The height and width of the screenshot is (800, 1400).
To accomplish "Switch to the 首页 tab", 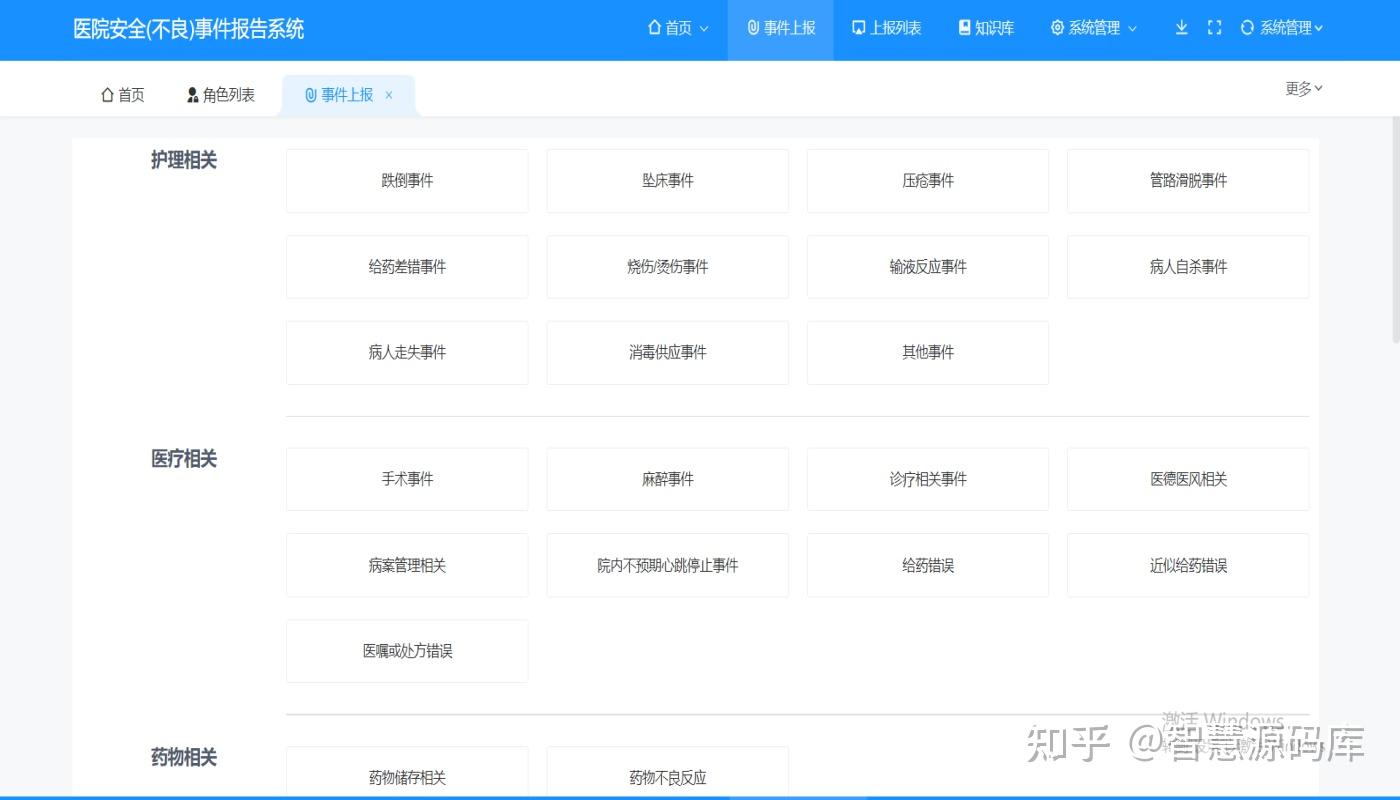I will tap(123, 95).
